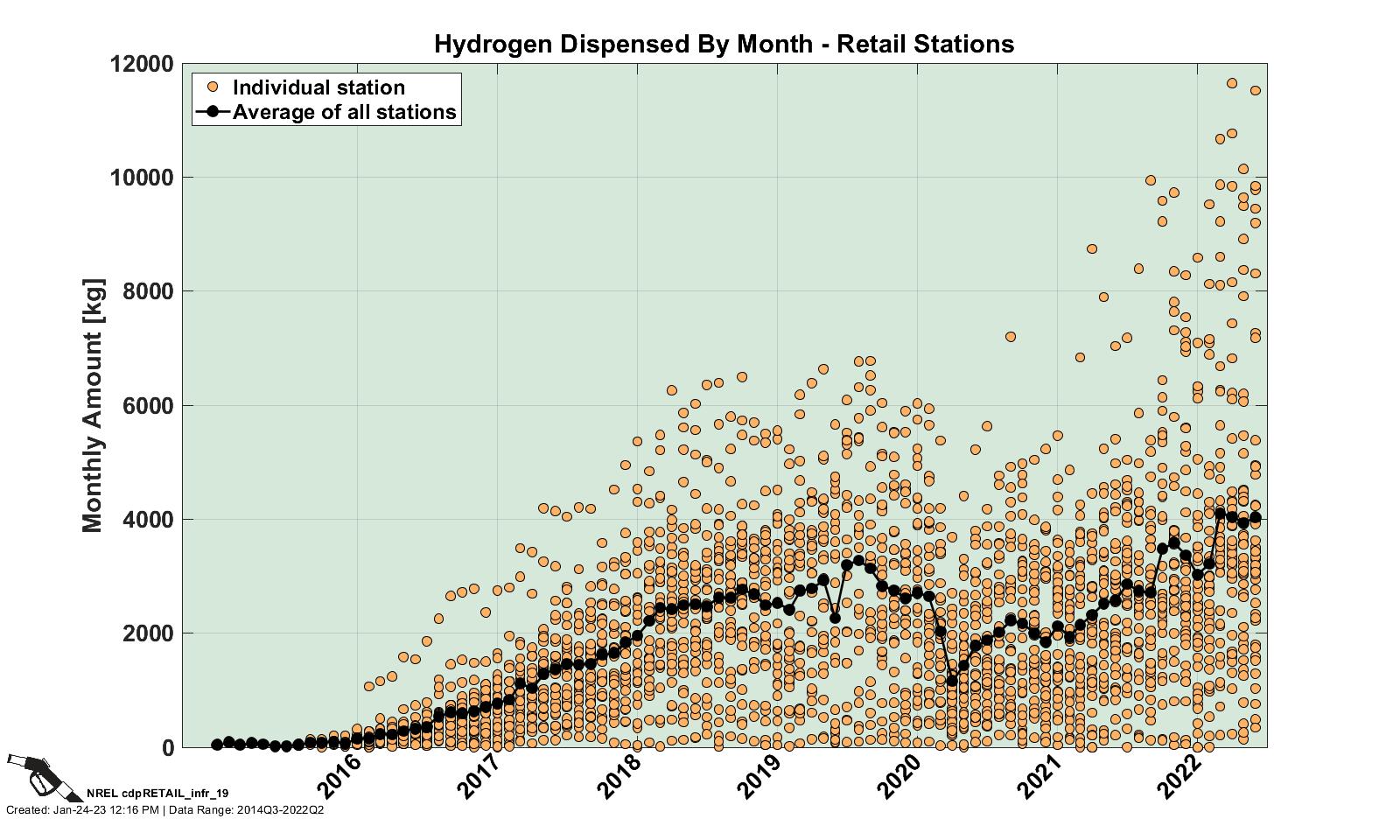Viewport: 1400px width, 840px height.
Task: Click the fuel nozzle icon at bottom left
Action: tap(35, 775)
